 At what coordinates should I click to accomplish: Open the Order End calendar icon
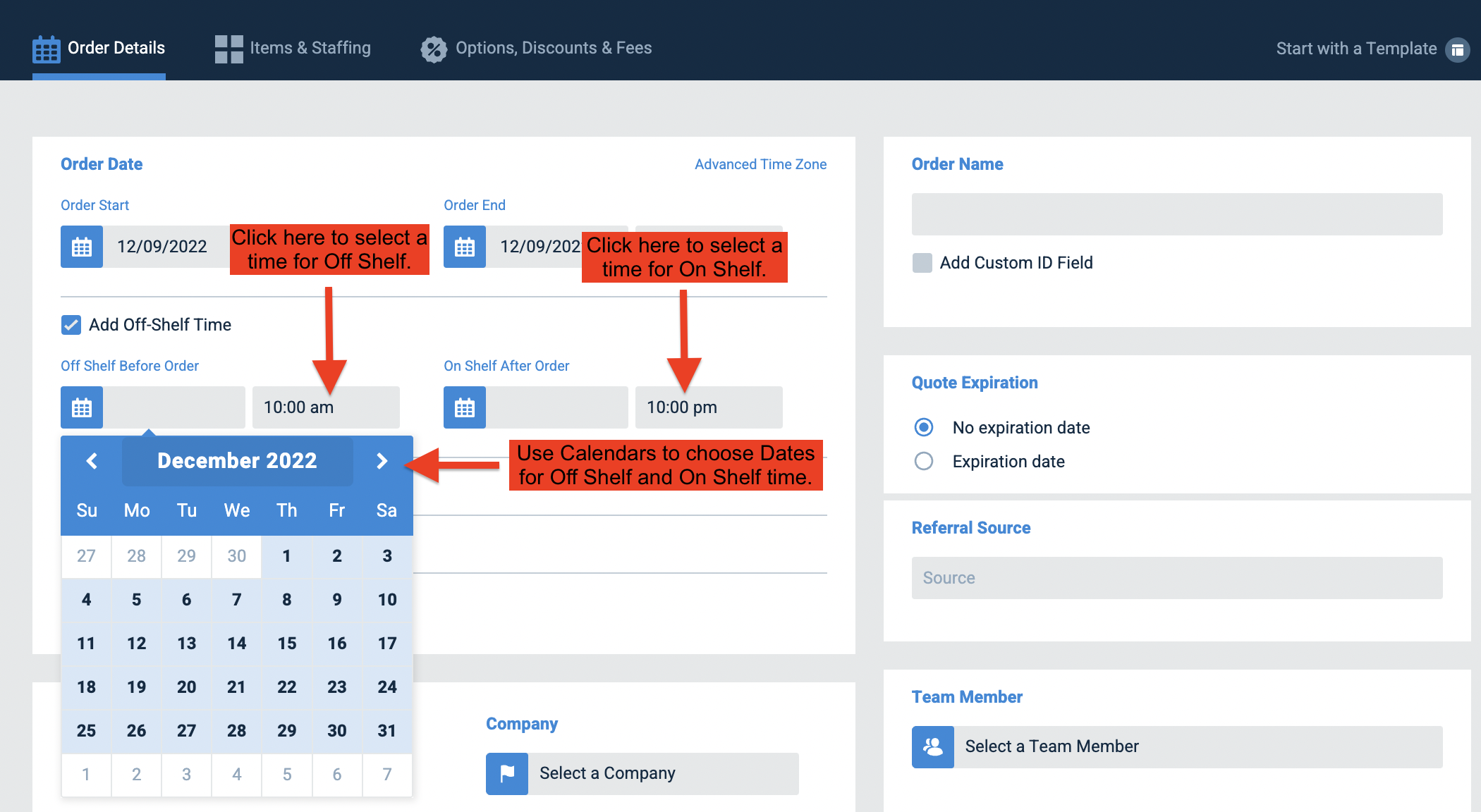(465, 247)
